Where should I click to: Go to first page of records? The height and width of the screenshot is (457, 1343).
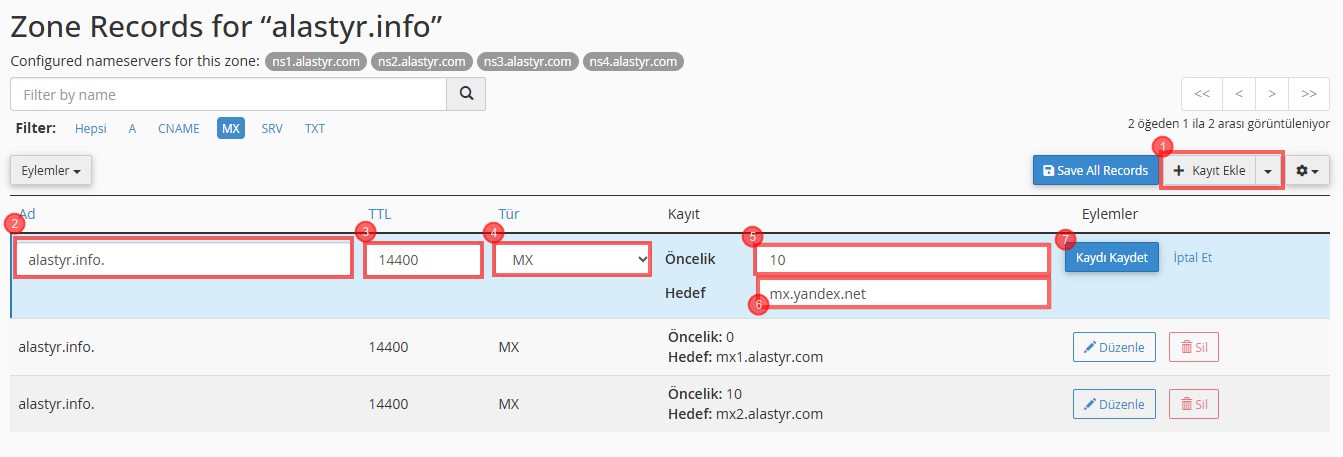[x=1202, y=93]
